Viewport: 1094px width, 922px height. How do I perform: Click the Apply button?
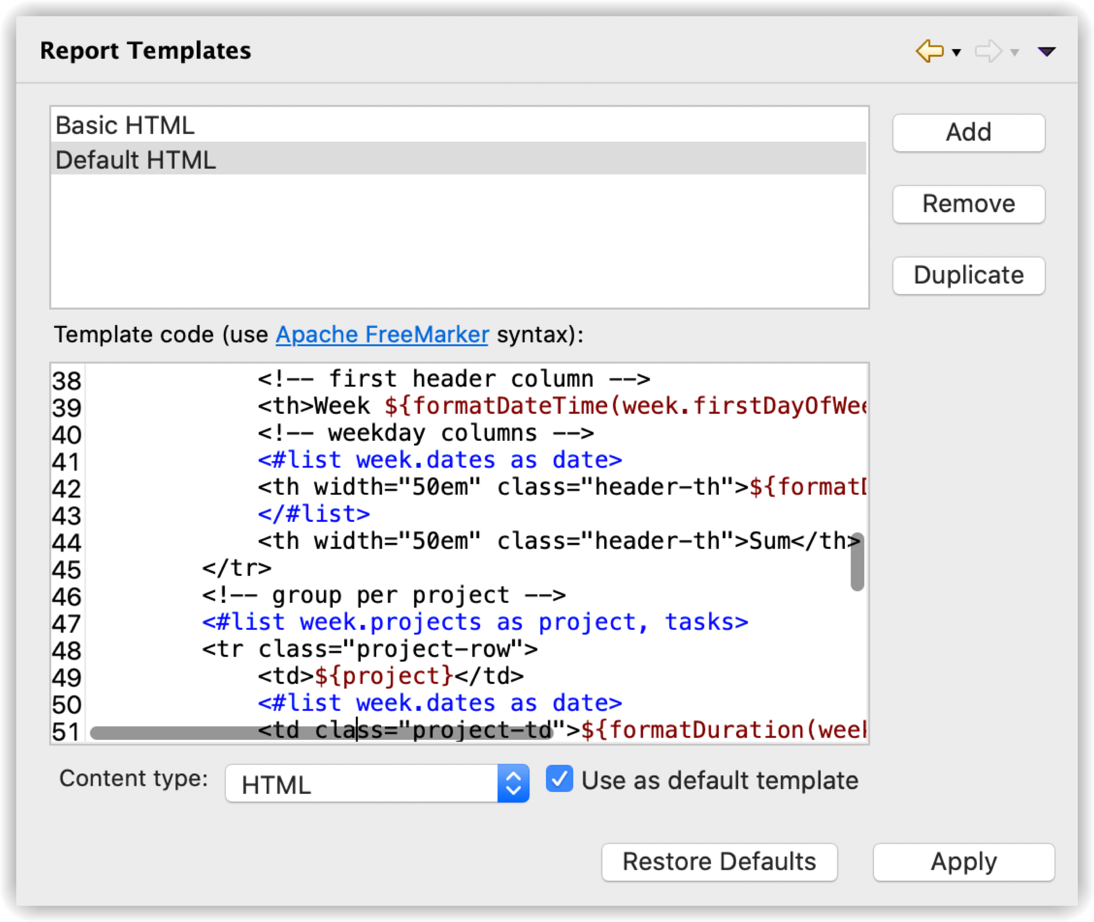[x=964, y=862]
